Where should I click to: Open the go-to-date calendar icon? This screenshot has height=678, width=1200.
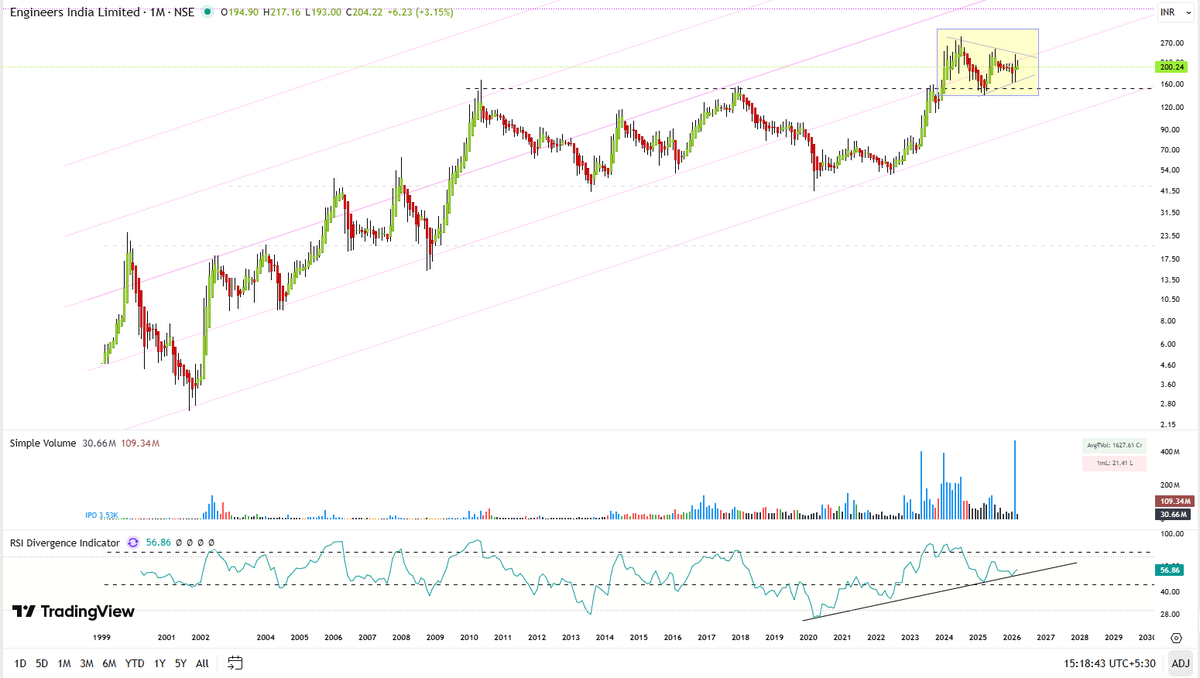tap(235, 662)
